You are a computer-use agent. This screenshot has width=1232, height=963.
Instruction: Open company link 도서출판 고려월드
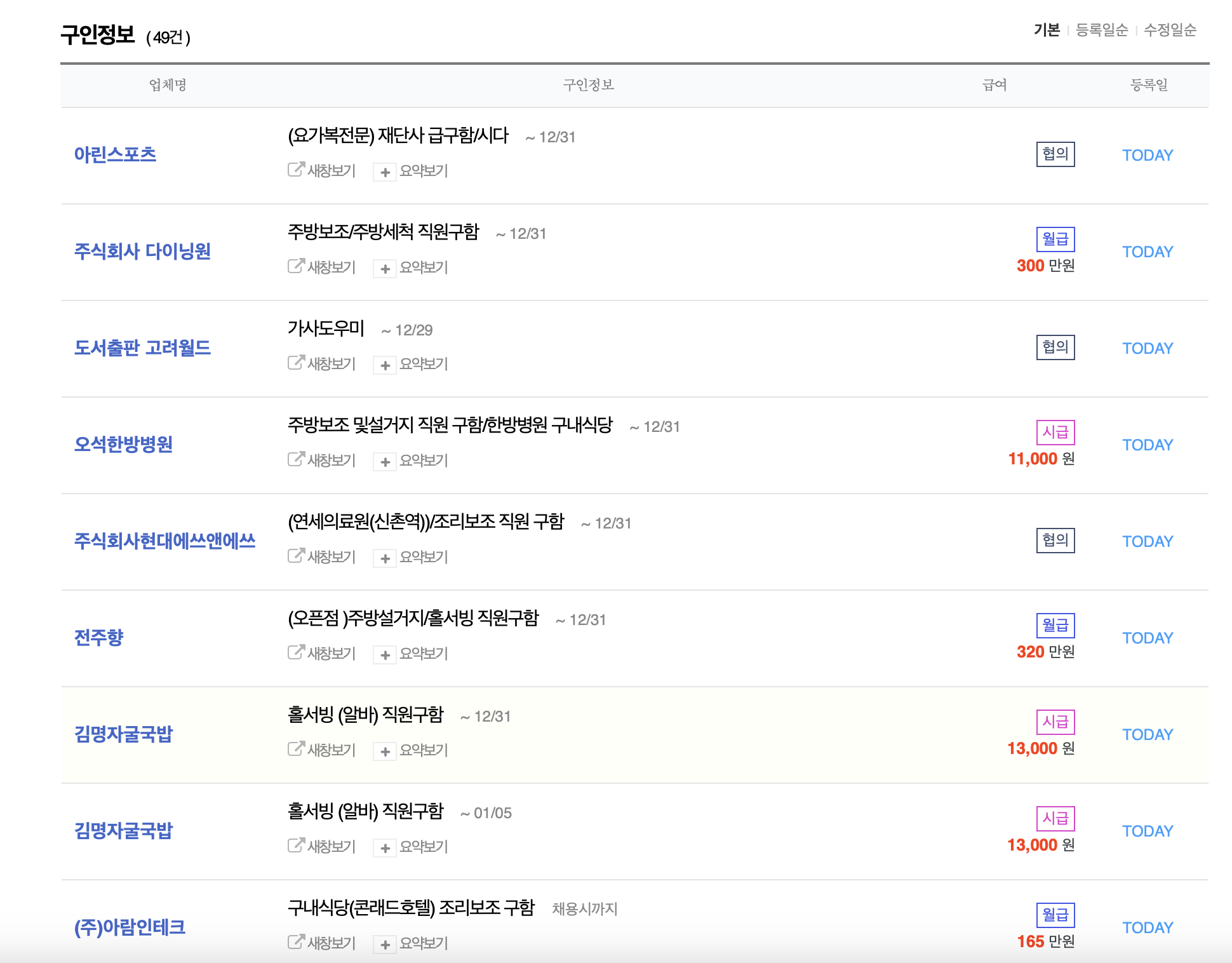(142, 347)
